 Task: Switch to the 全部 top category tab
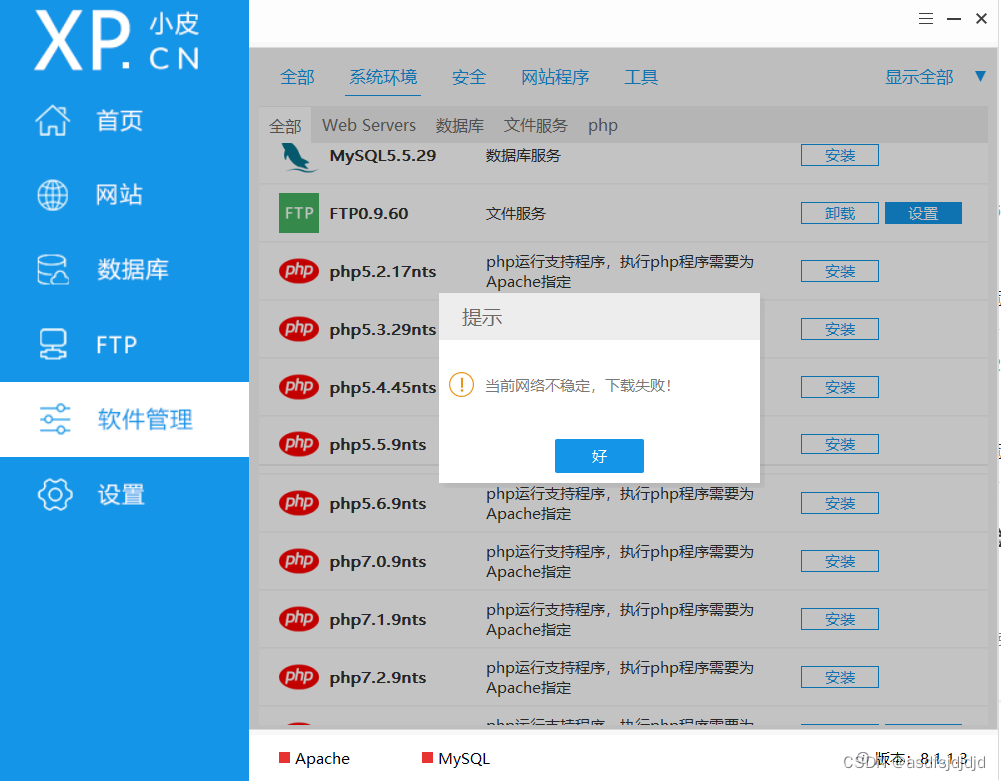[297, 77]
